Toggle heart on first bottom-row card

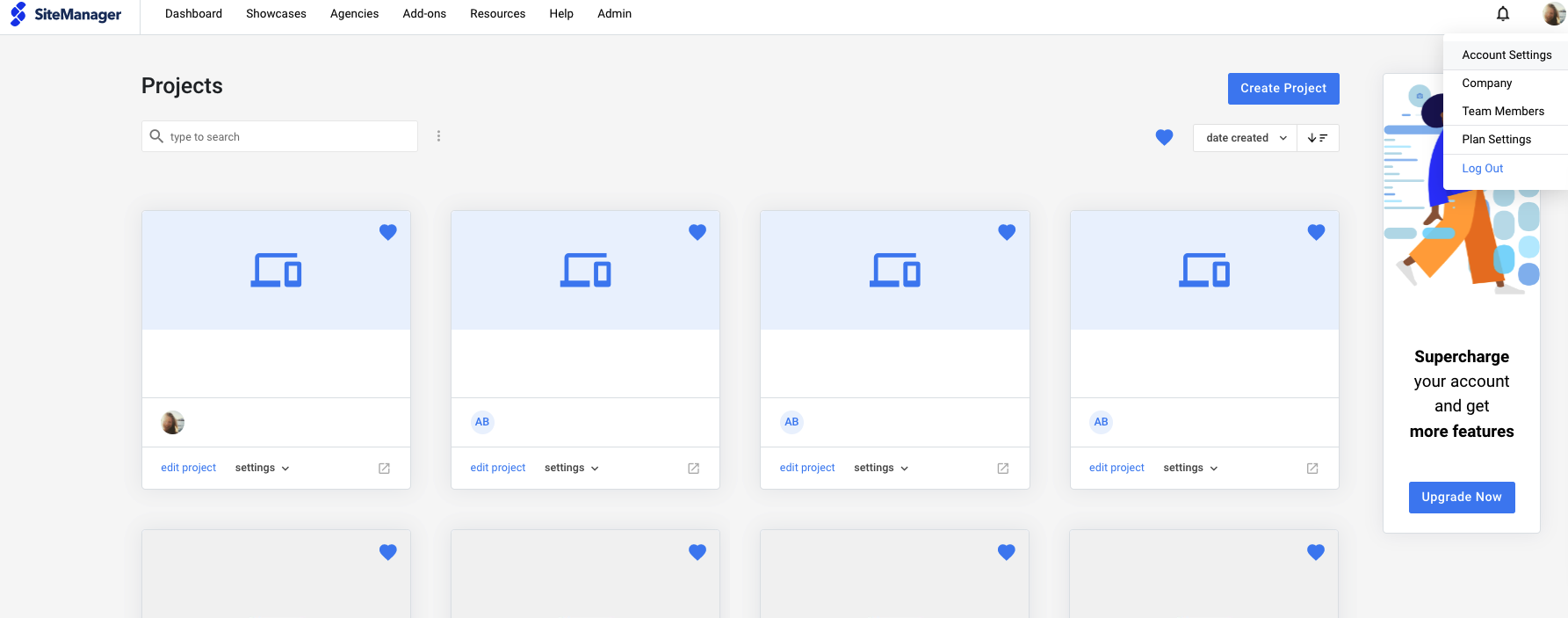(388, 552)
